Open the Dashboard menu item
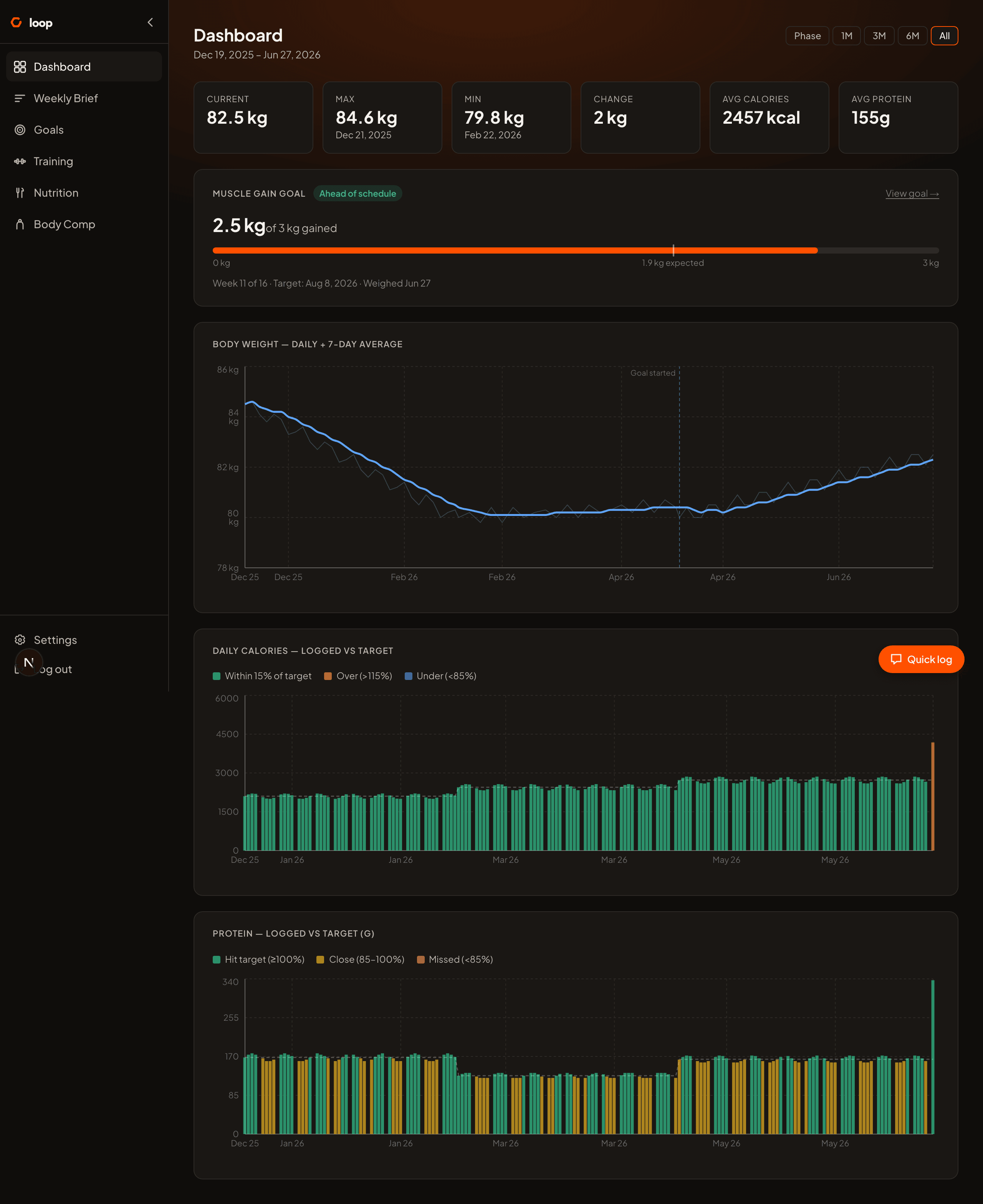This screenshot has width=983, height=1204. click(x=84, y=67)
